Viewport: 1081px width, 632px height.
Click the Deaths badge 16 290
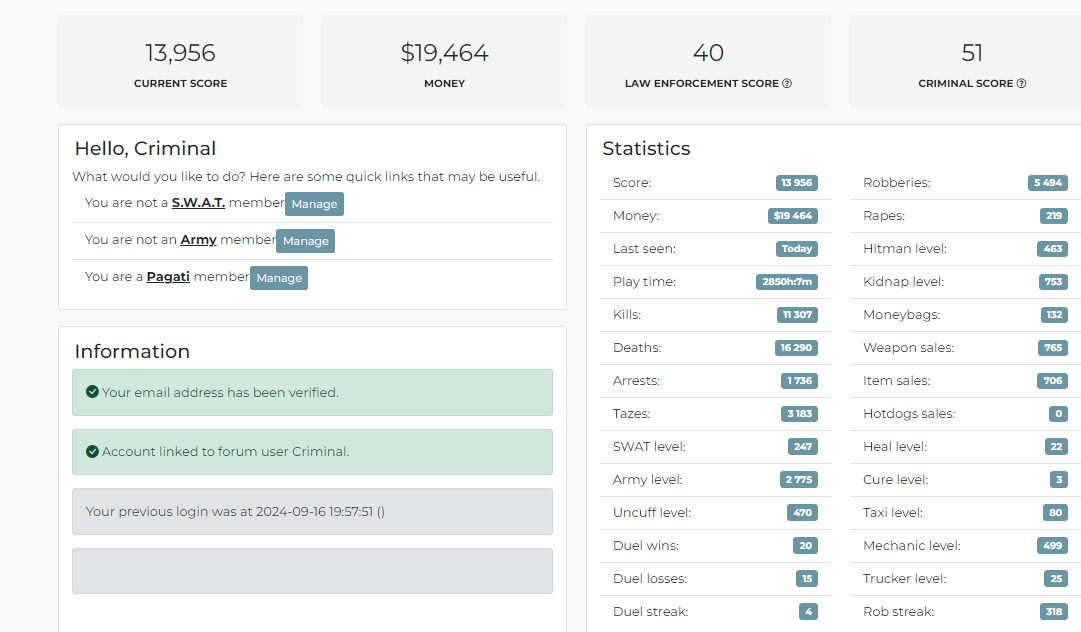(796, 348)
